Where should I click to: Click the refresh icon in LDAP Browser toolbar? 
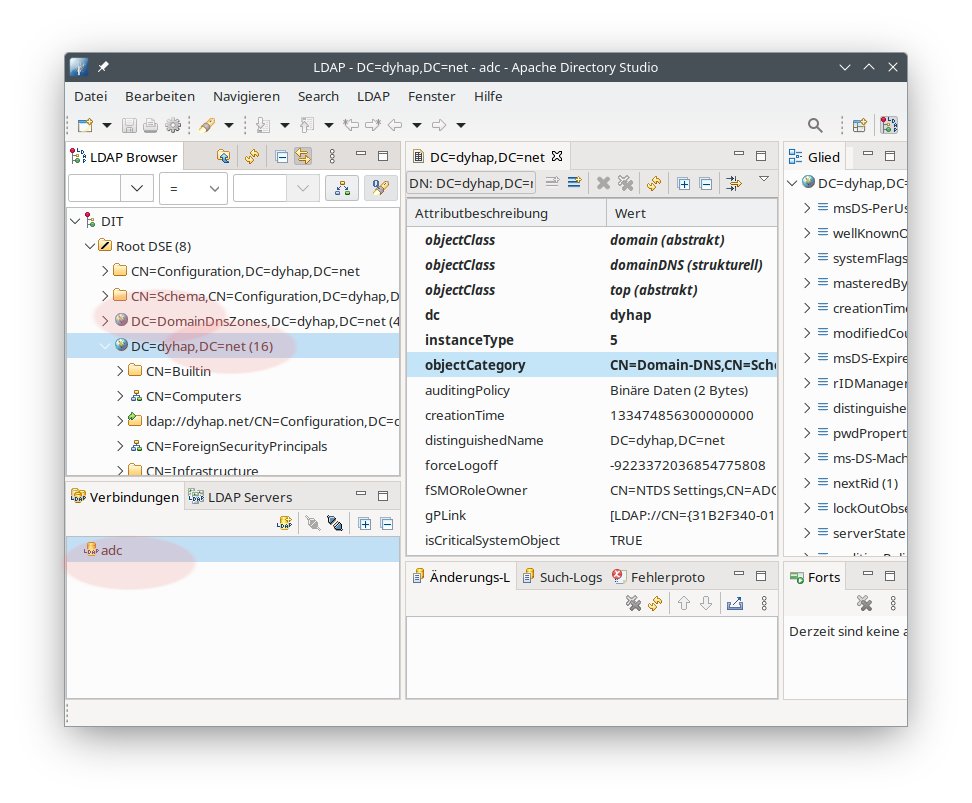[252, 156]
